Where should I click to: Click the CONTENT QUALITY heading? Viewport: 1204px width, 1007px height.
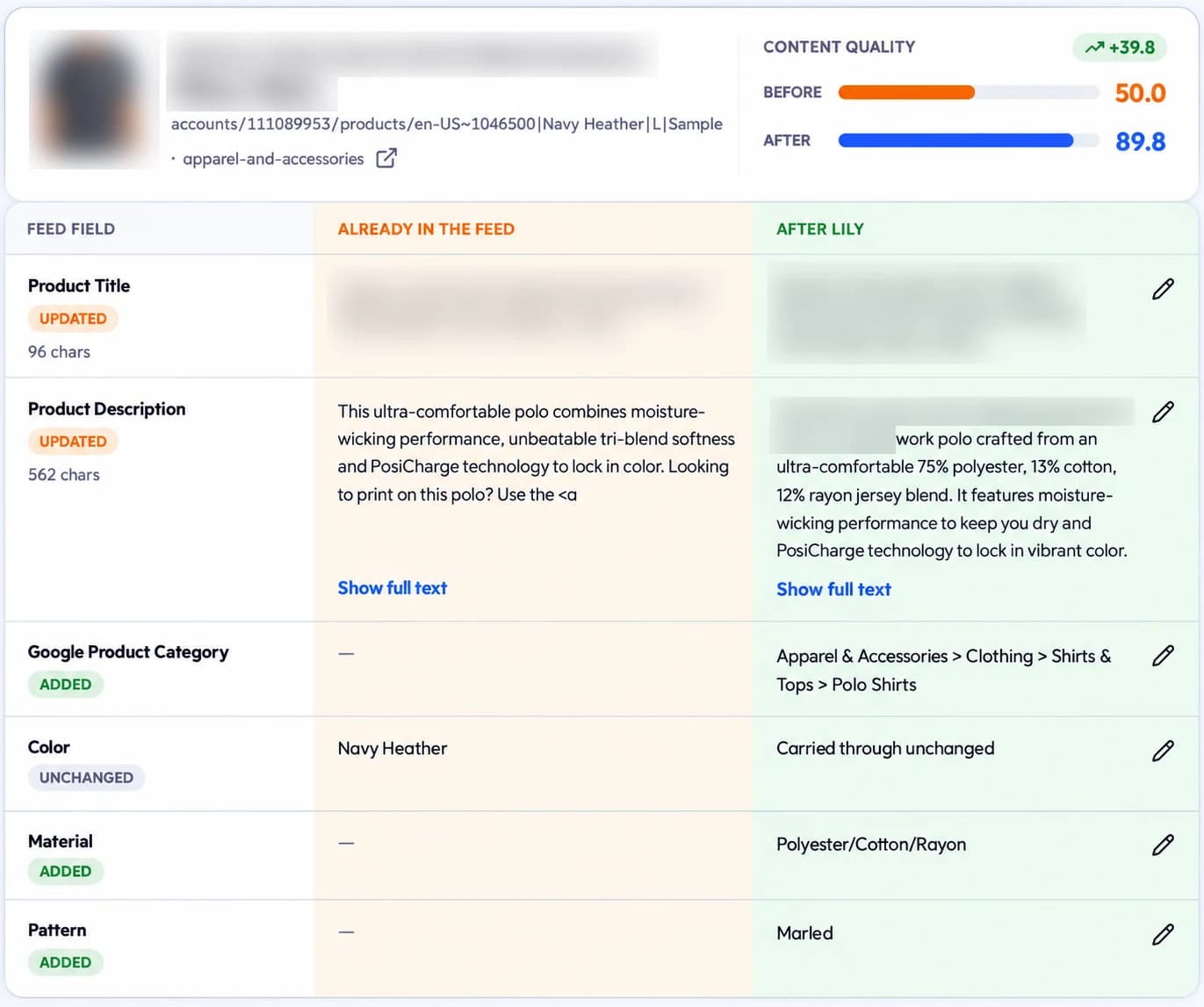click(x=839, y=47)
